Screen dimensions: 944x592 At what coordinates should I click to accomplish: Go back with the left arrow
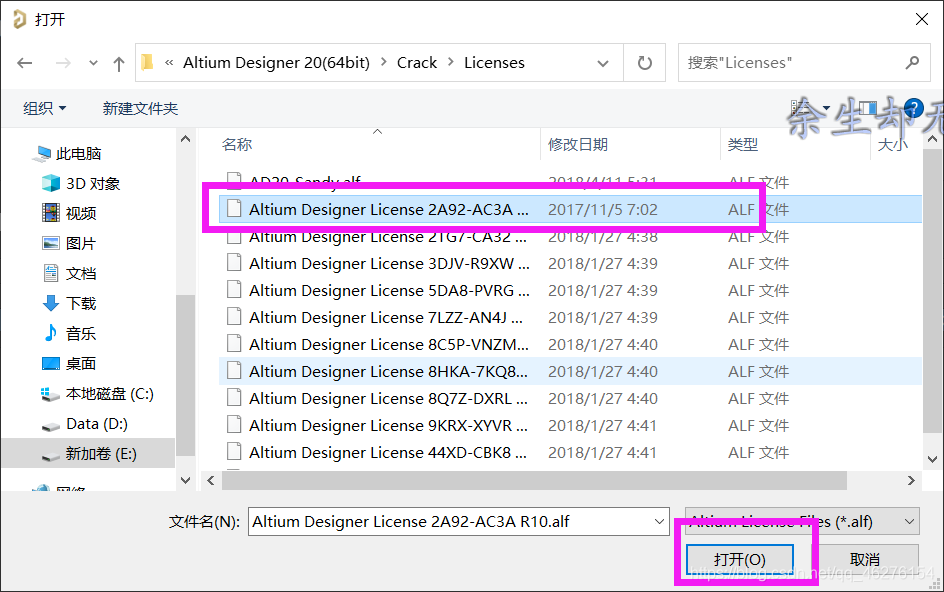[25, 63]
